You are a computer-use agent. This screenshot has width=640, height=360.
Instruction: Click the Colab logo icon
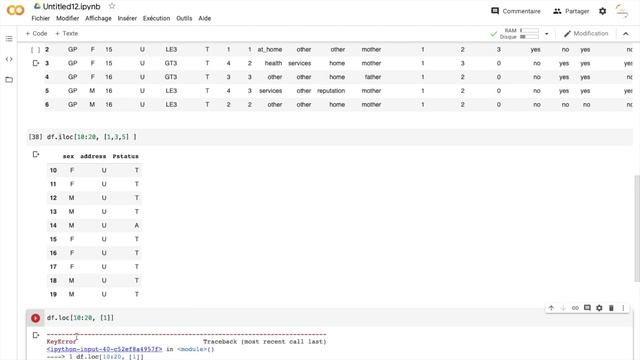coord(16,10)
